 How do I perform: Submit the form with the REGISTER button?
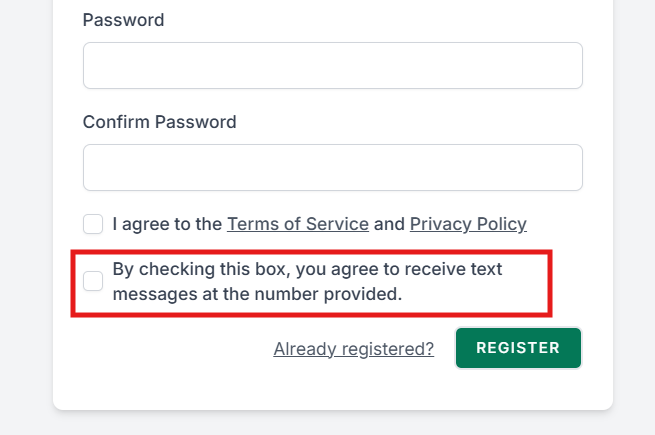tap(518, 348)
